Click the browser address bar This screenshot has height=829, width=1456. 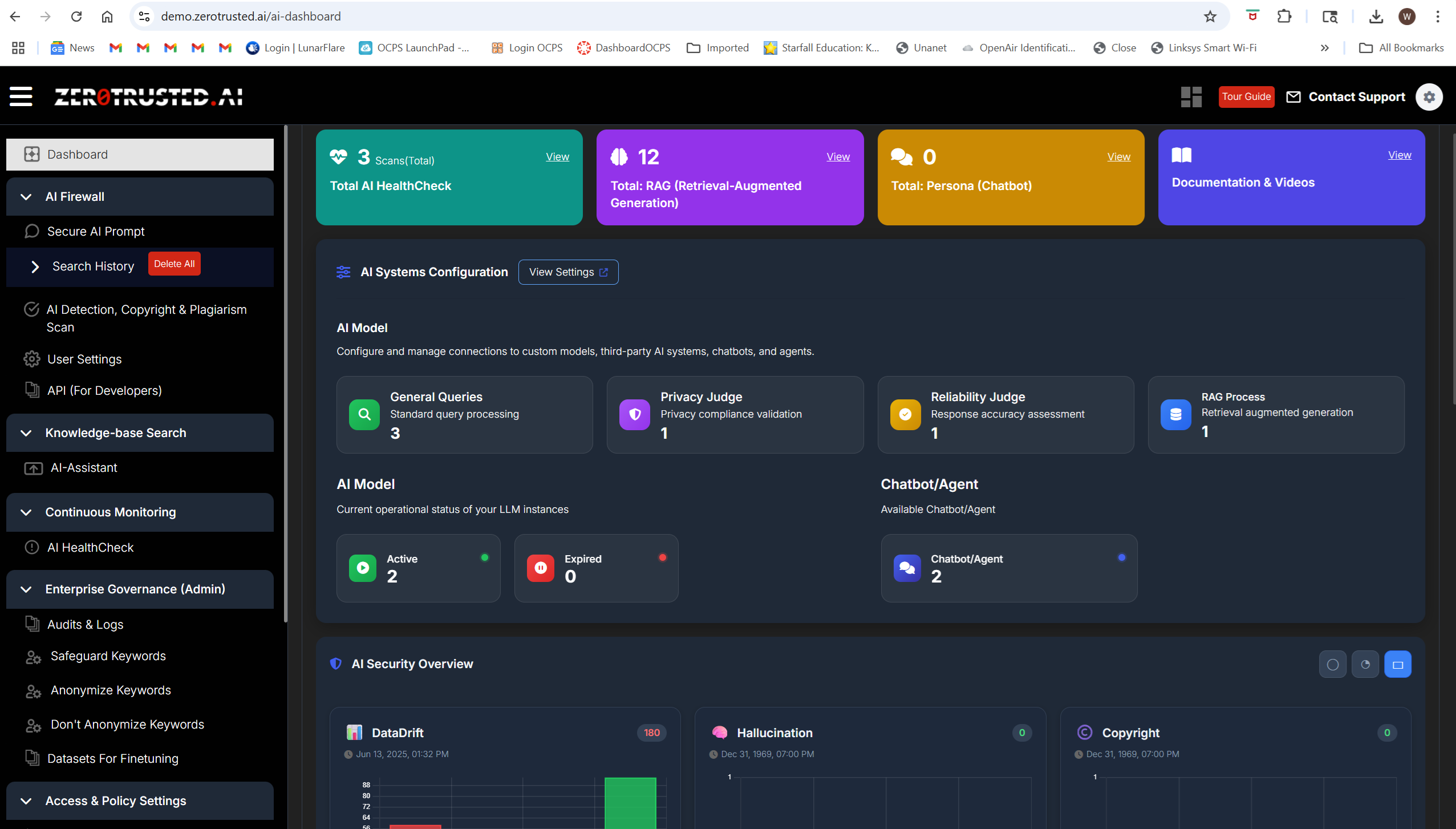[679, 17]
